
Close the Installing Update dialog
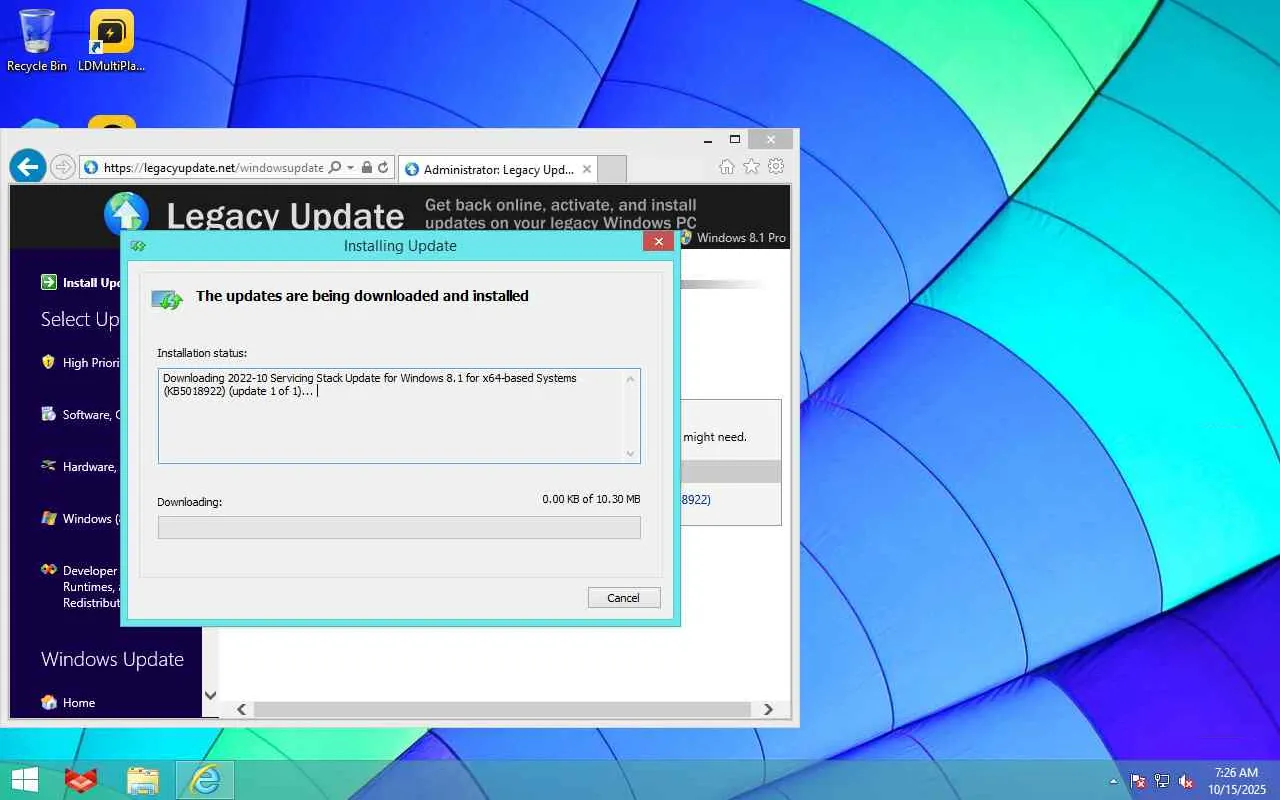point(657,241)
